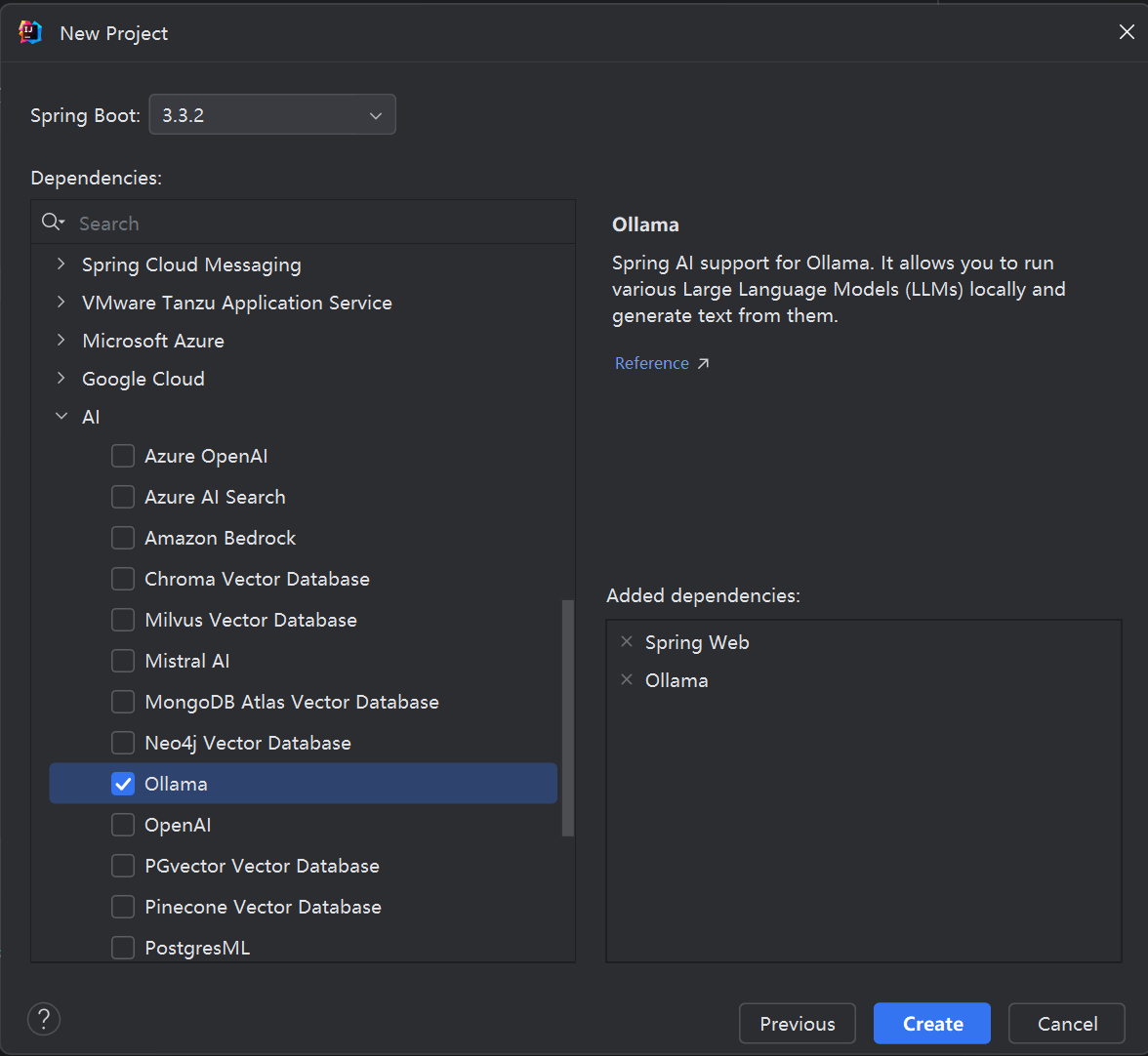Open the Spring Boot version dropdown
Image resolution: width=1148 pixels, height=1056 pixels.
[272, 115]
